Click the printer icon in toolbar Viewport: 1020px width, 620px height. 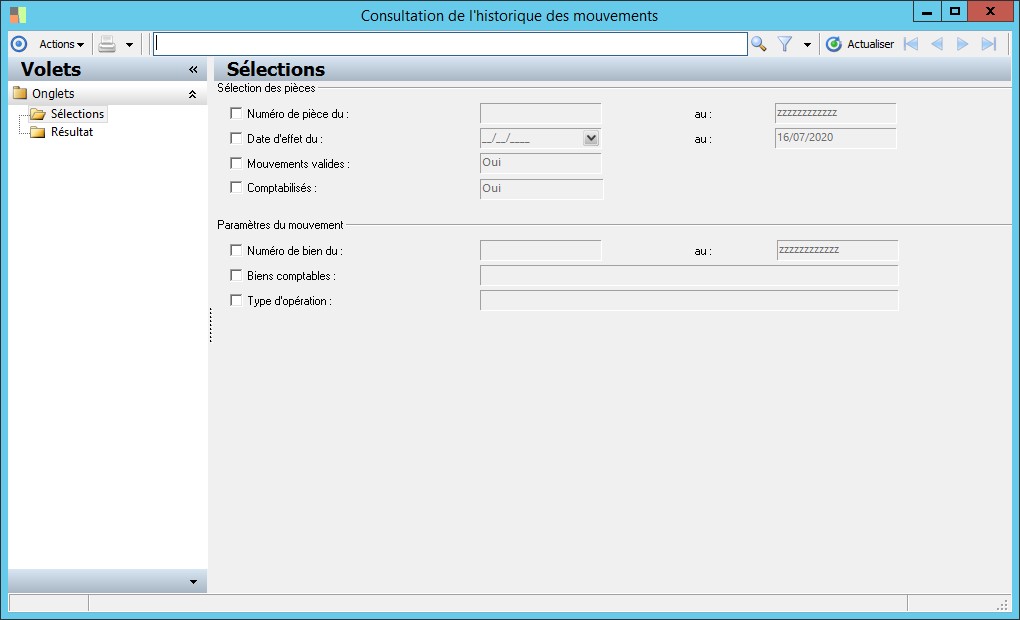[107, 44]
